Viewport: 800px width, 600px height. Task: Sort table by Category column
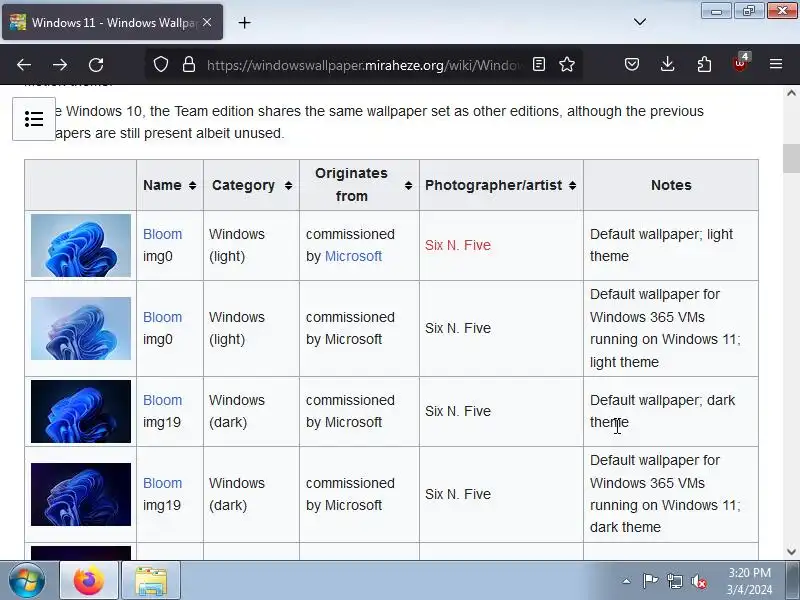tap(288, 185)
